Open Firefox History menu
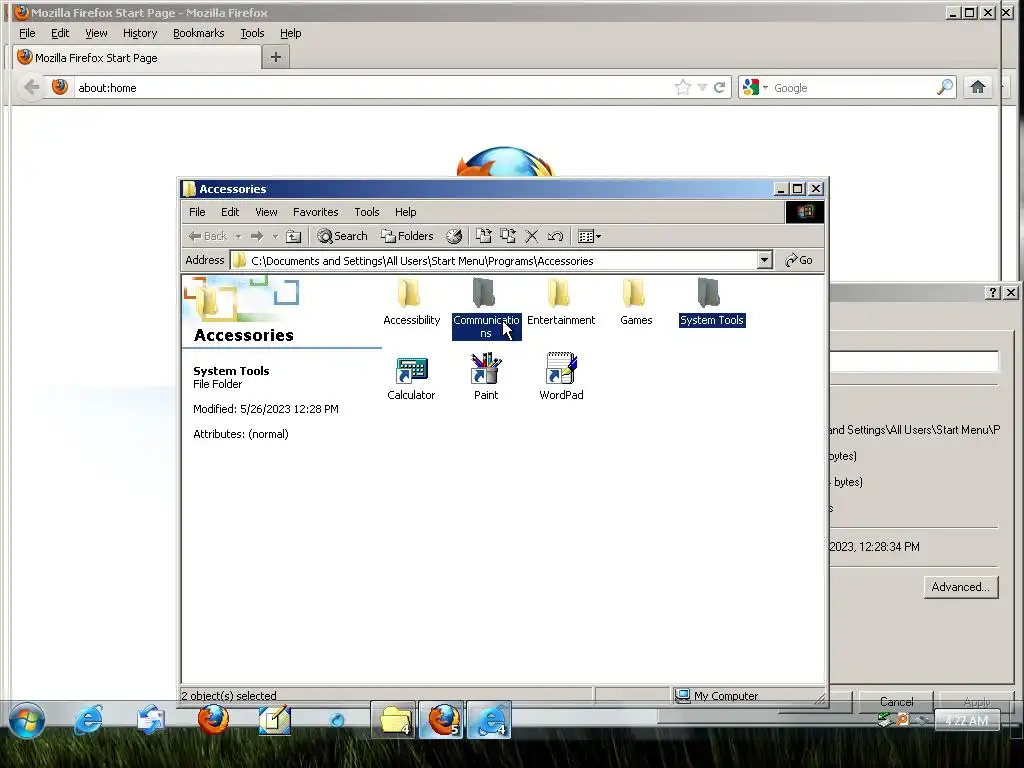The image size is (1024, 768). [x=140, y=33]
